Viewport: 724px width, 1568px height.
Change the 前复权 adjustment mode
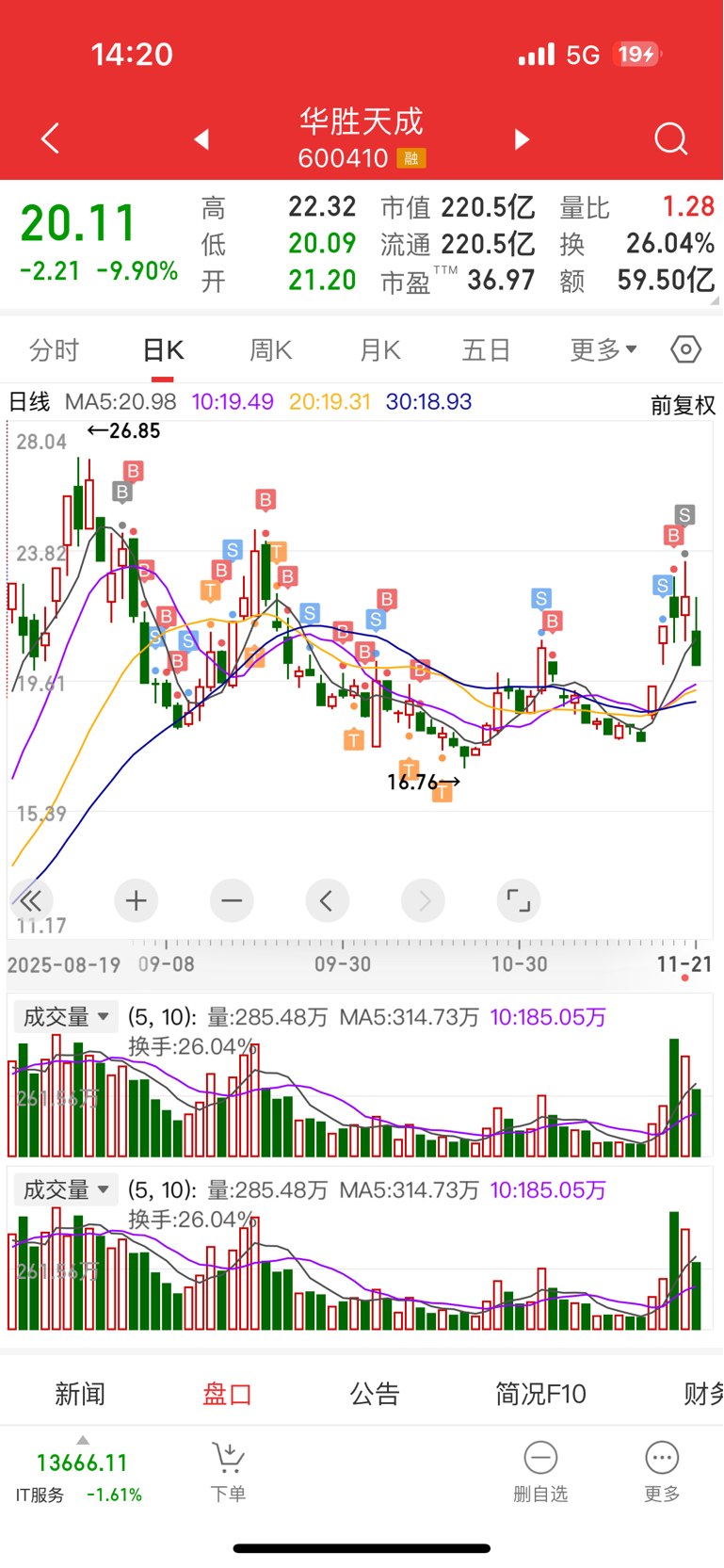[684, 405]
